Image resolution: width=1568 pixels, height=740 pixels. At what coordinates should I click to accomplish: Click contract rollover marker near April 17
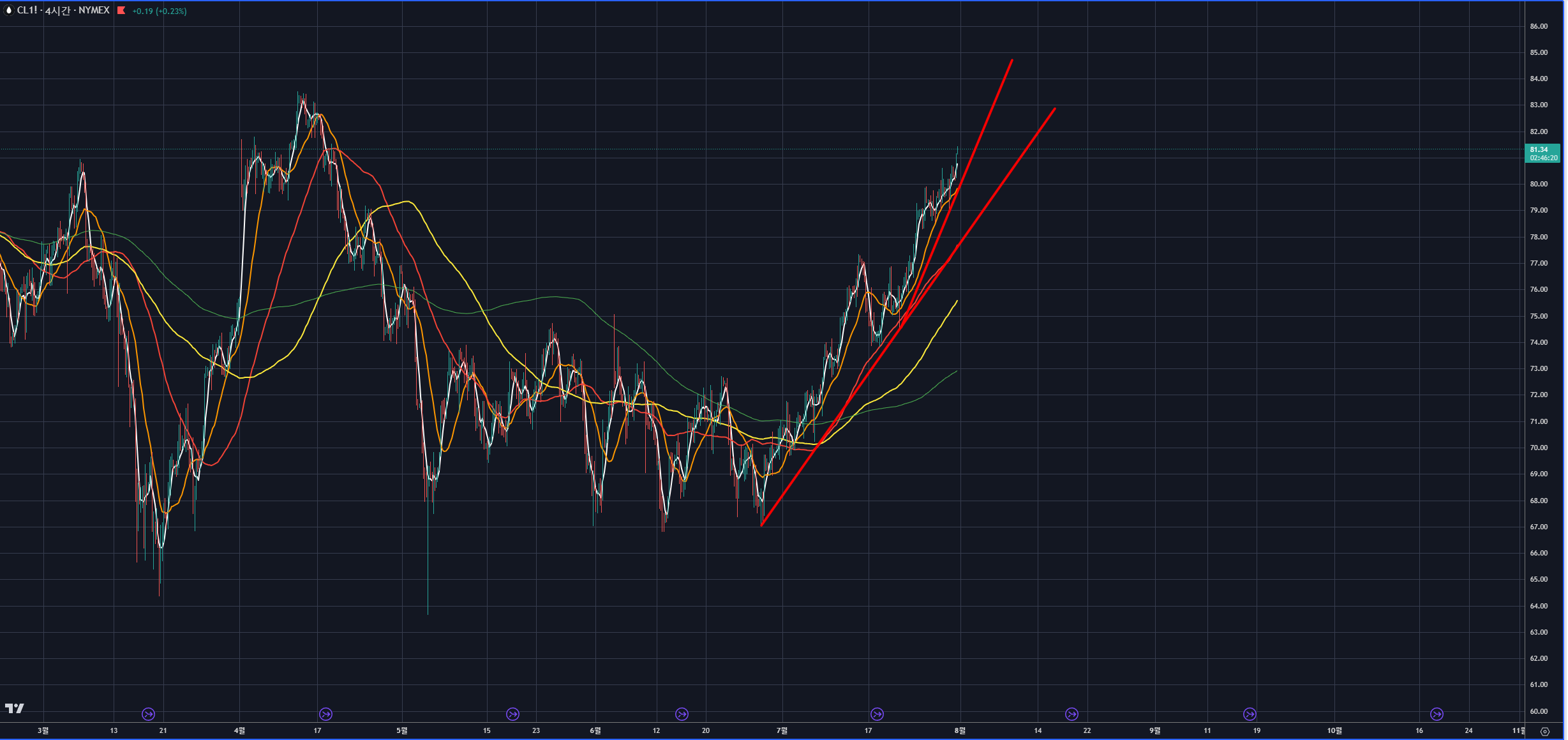[325, 714]
